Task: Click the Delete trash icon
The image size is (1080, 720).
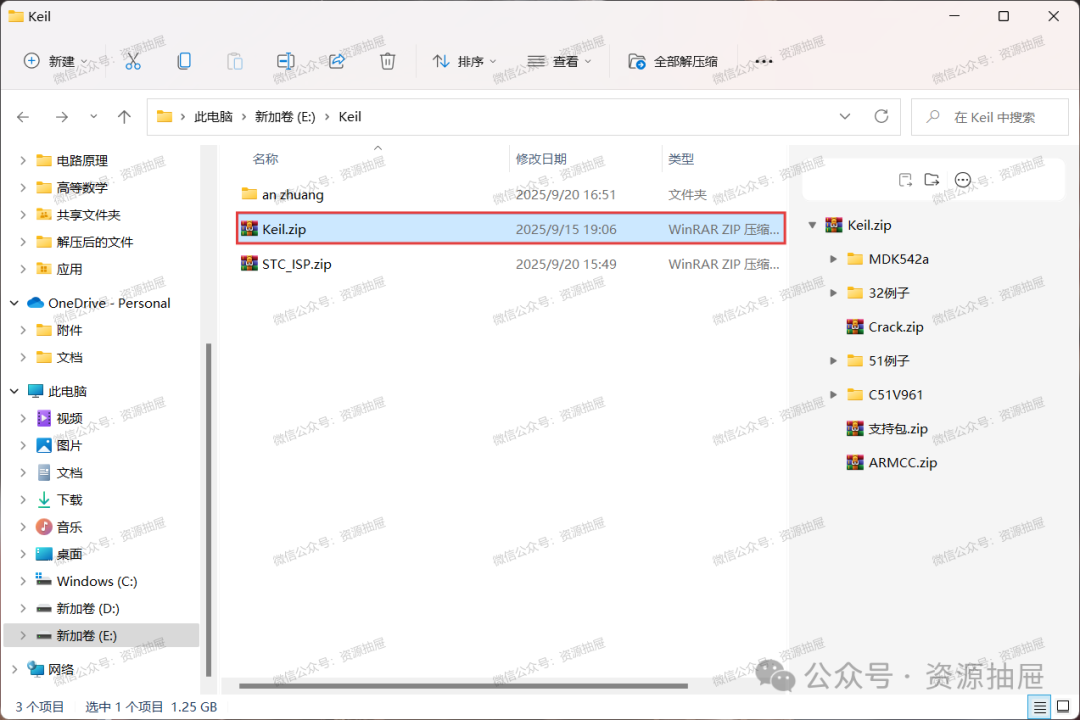Action: click(388, 61)
